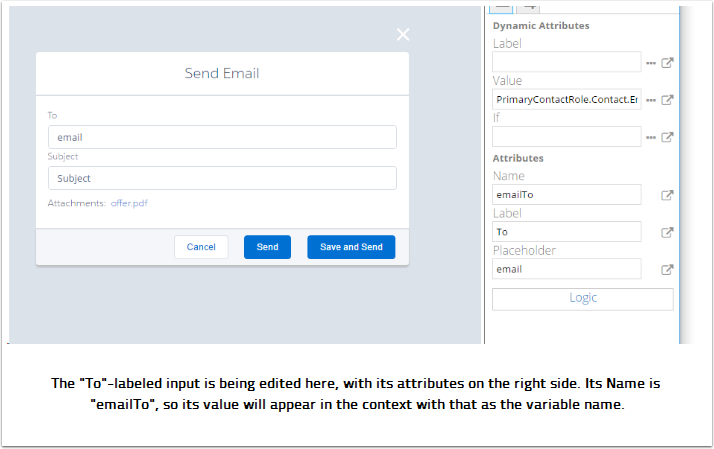The width and height of the screenshot is (714, 449).
Task: Click the ellipsis next to dynamic Label
Action: 651,63
